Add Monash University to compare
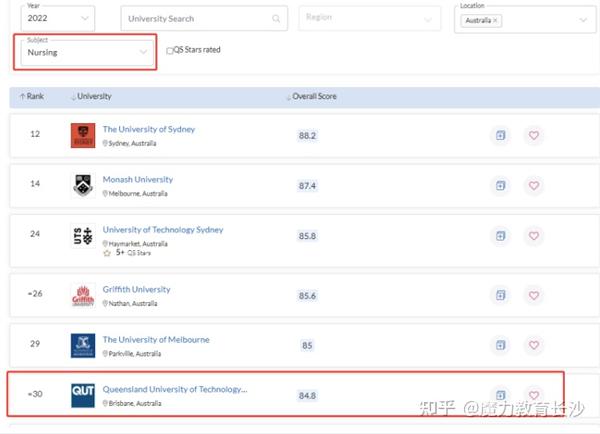The height and width of the screenshot is (434, 600). pyautogui.click(x=501, y=186)
